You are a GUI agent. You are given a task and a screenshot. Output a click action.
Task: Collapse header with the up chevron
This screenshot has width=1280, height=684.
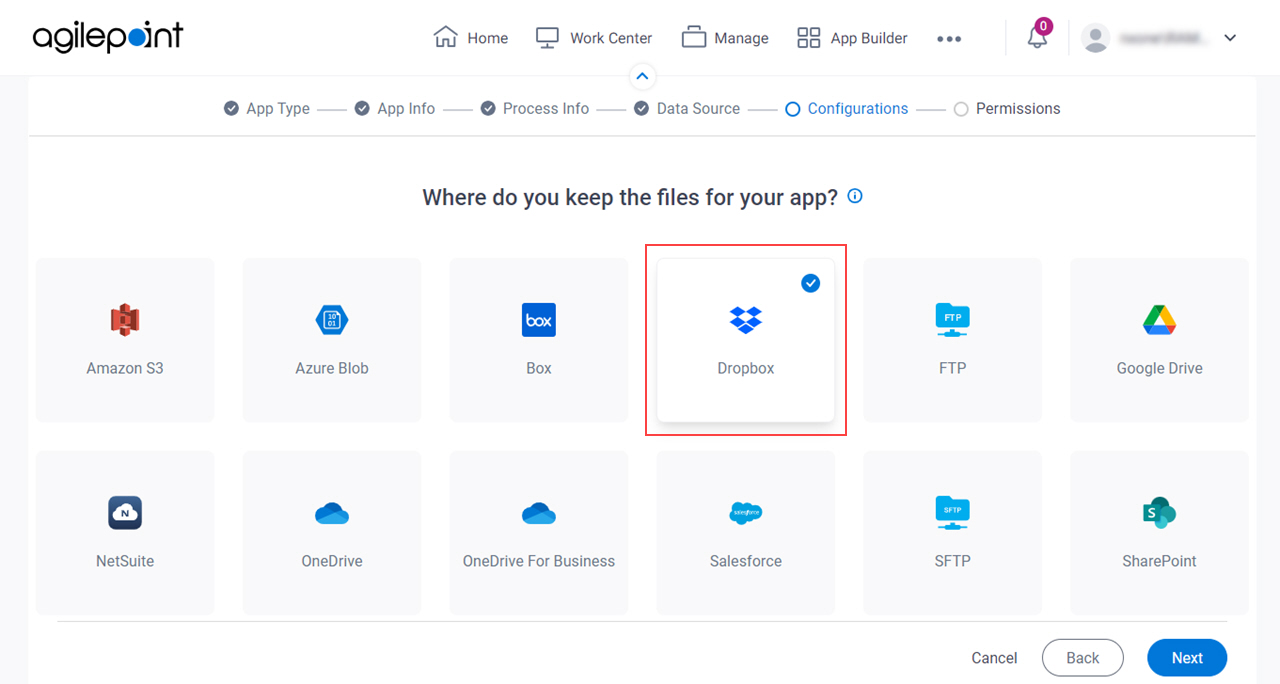[x=642, y=76]
